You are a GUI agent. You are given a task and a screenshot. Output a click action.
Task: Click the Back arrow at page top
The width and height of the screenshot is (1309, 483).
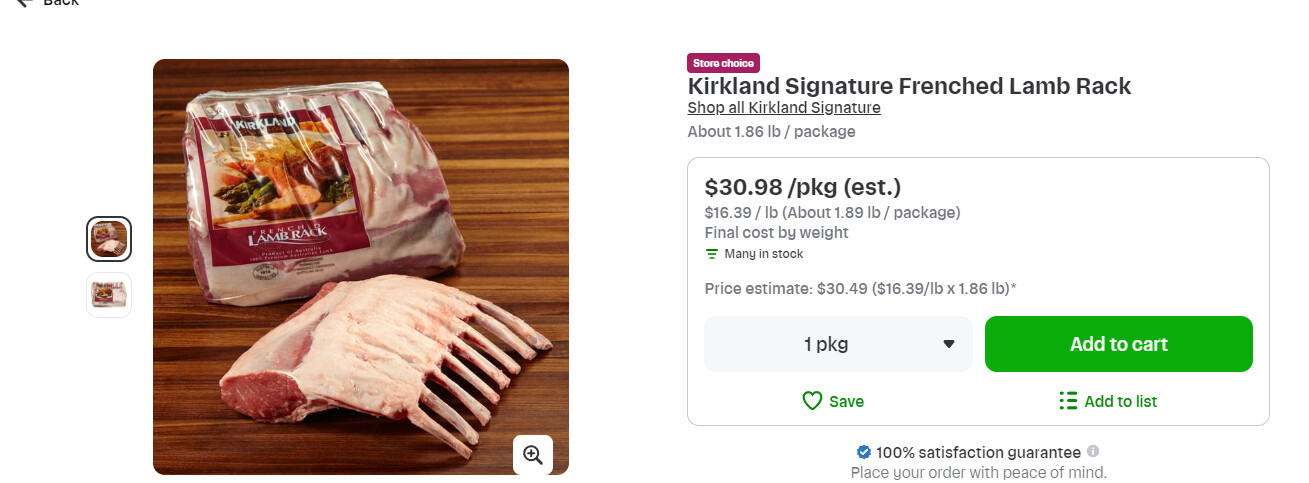click(26, 3)
